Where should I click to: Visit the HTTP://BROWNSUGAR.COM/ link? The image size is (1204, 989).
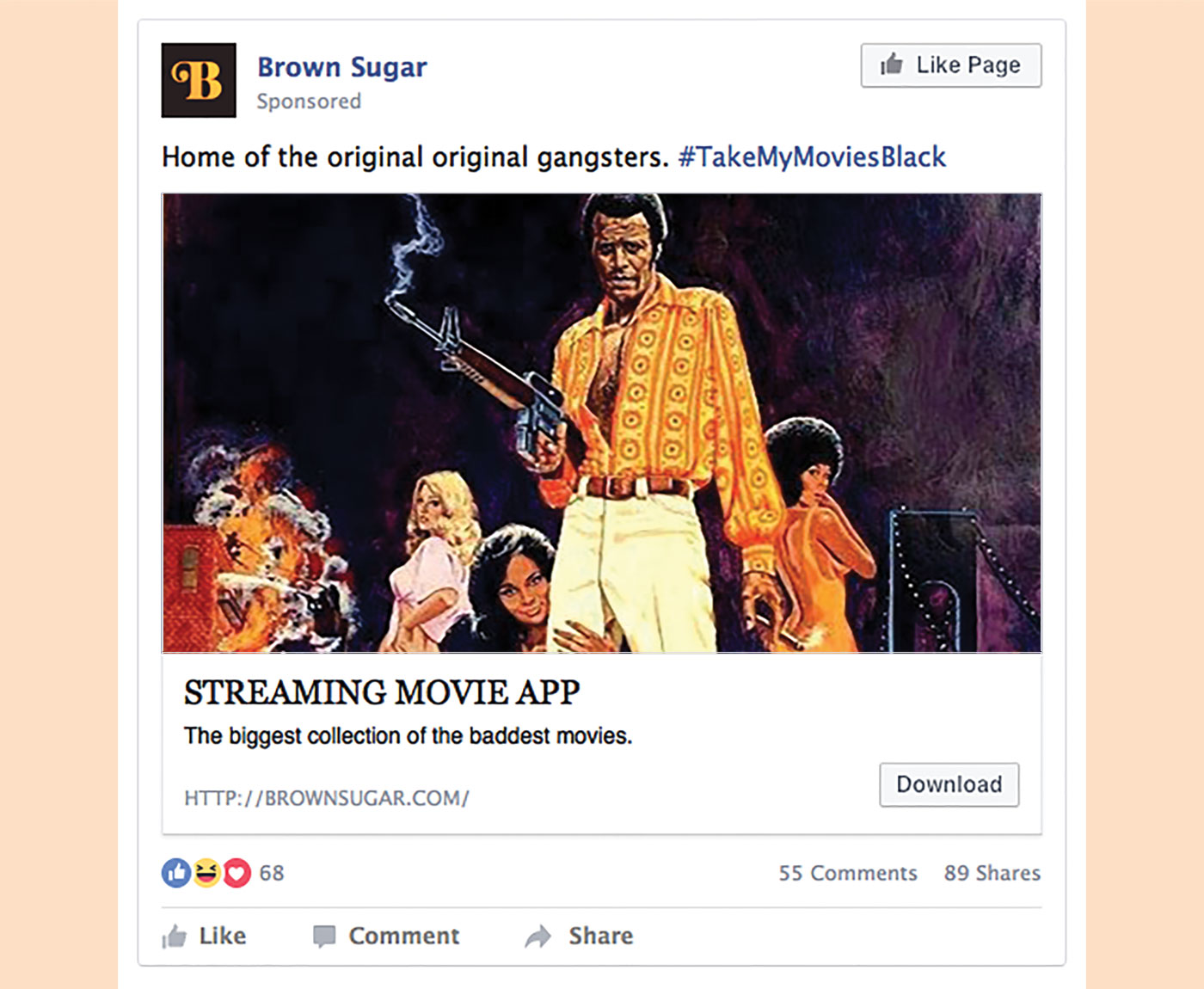tap(327, 798)
